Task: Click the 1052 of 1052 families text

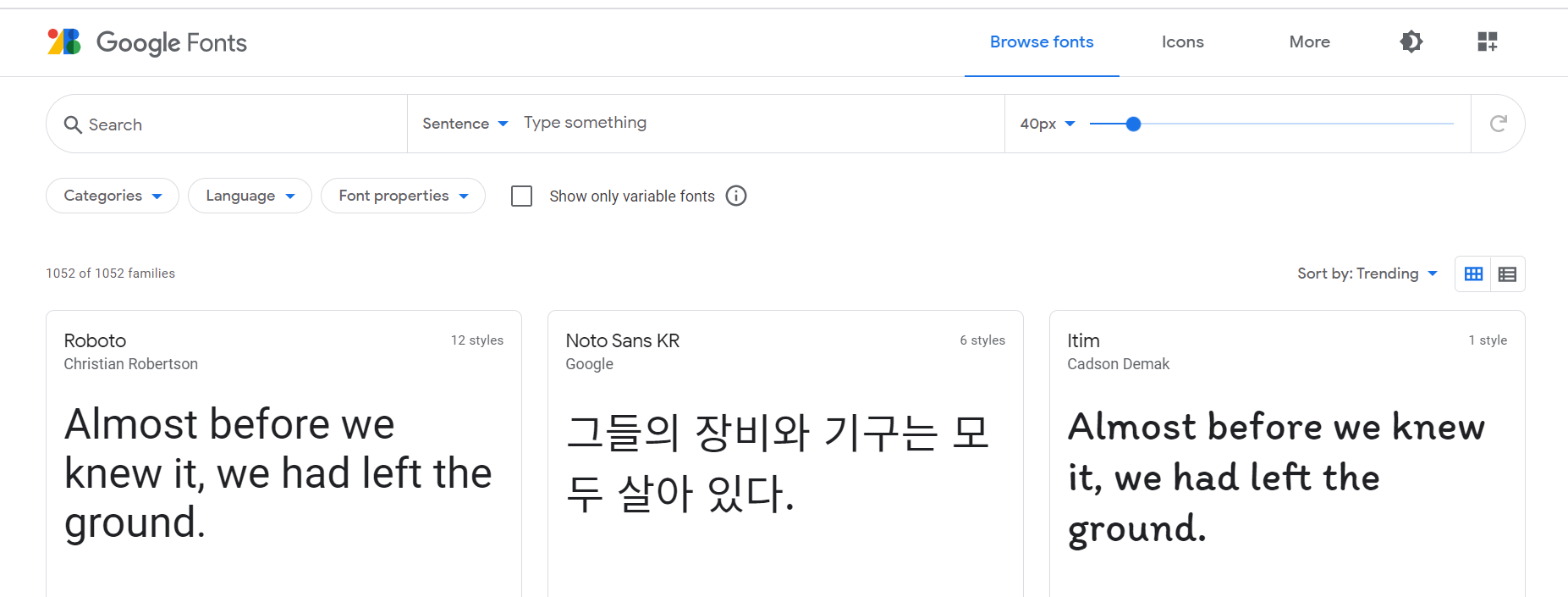Action: click(x=110, y=274)
